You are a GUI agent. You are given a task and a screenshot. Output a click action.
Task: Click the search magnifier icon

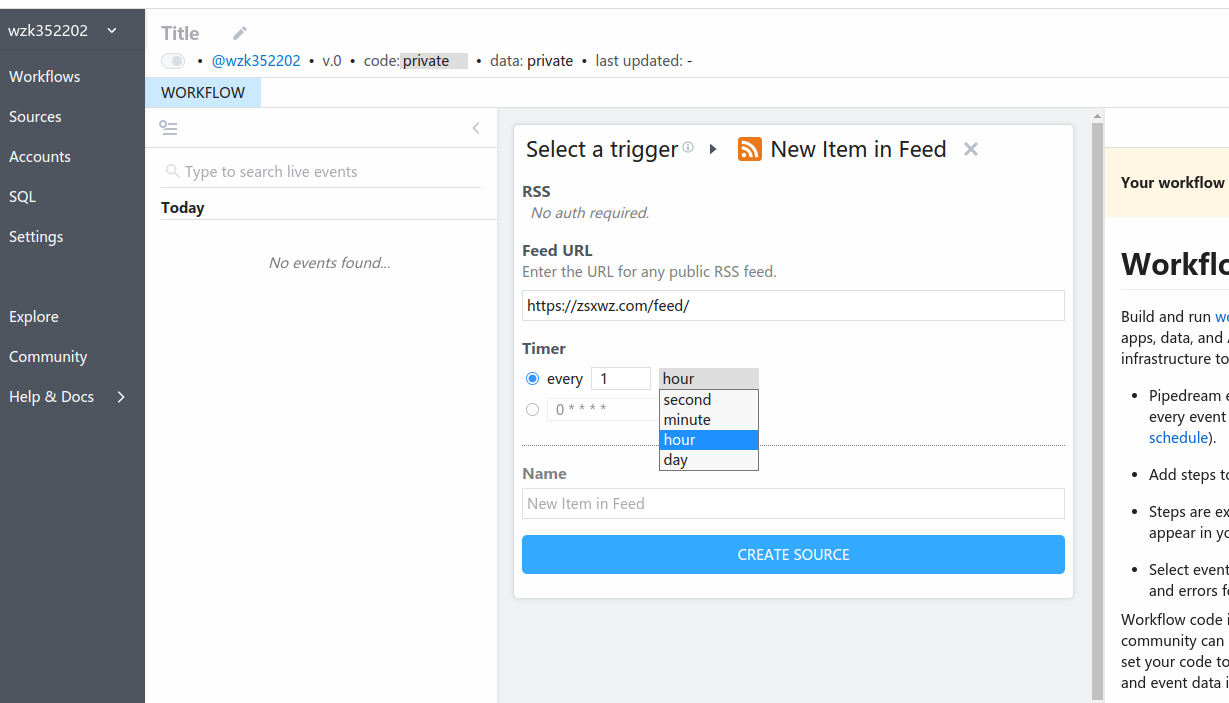coord(172,172)
